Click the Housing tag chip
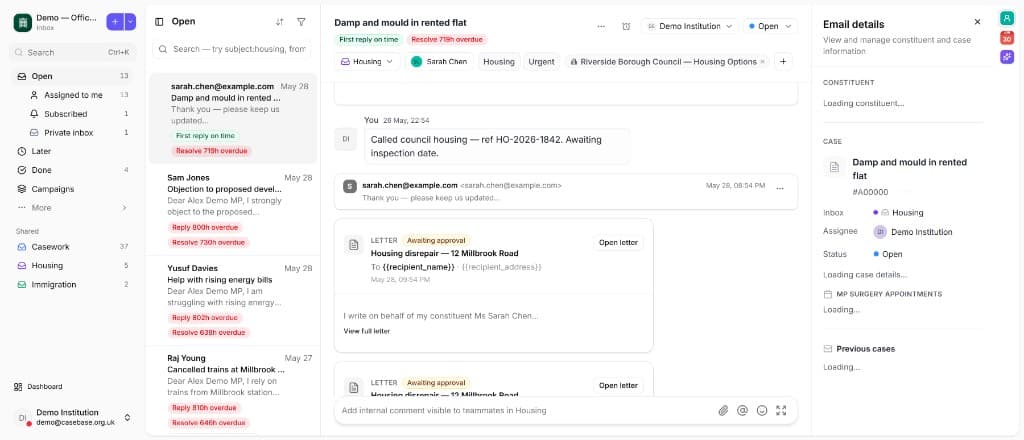The image size is (1024, 440). (x=499, y=62)
